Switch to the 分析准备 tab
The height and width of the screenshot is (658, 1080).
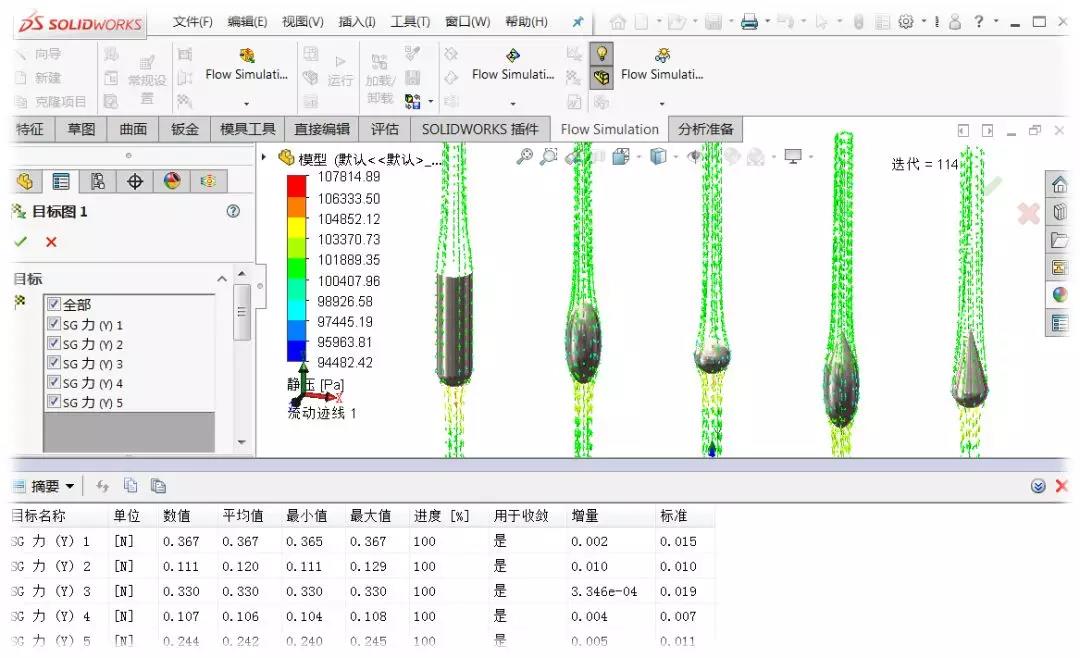pyautogui.click(x=705, y=129)
